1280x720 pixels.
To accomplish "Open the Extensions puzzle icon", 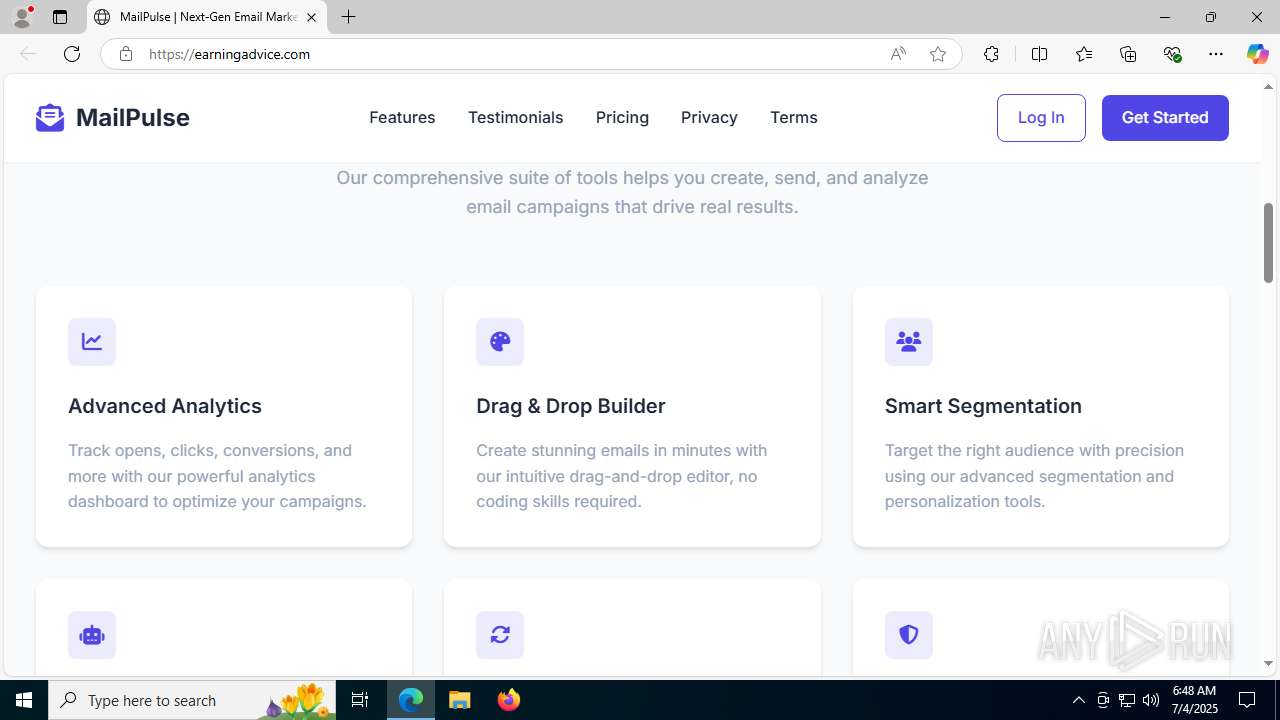I will [x=991, y=54].
